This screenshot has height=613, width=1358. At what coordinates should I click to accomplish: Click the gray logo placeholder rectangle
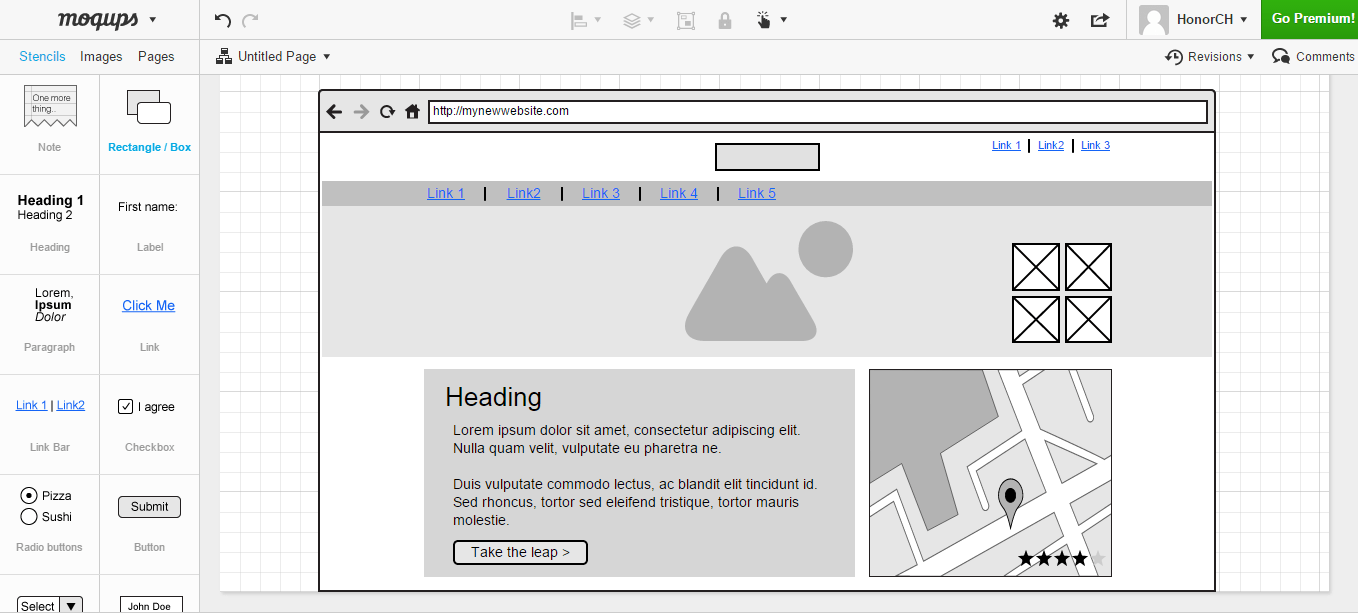pos(767,157)
